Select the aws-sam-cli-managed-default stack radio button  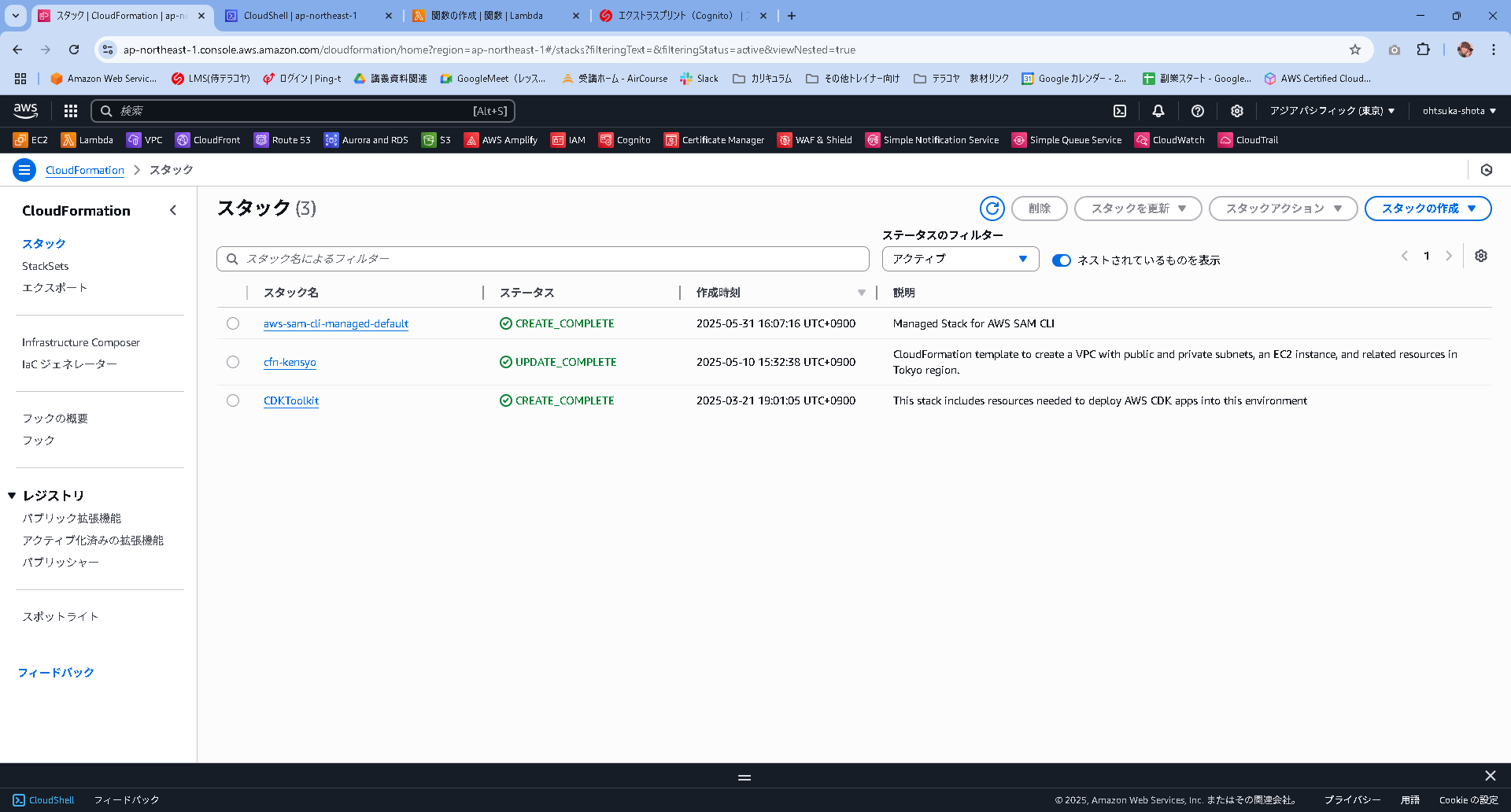[x=233, y=323]
